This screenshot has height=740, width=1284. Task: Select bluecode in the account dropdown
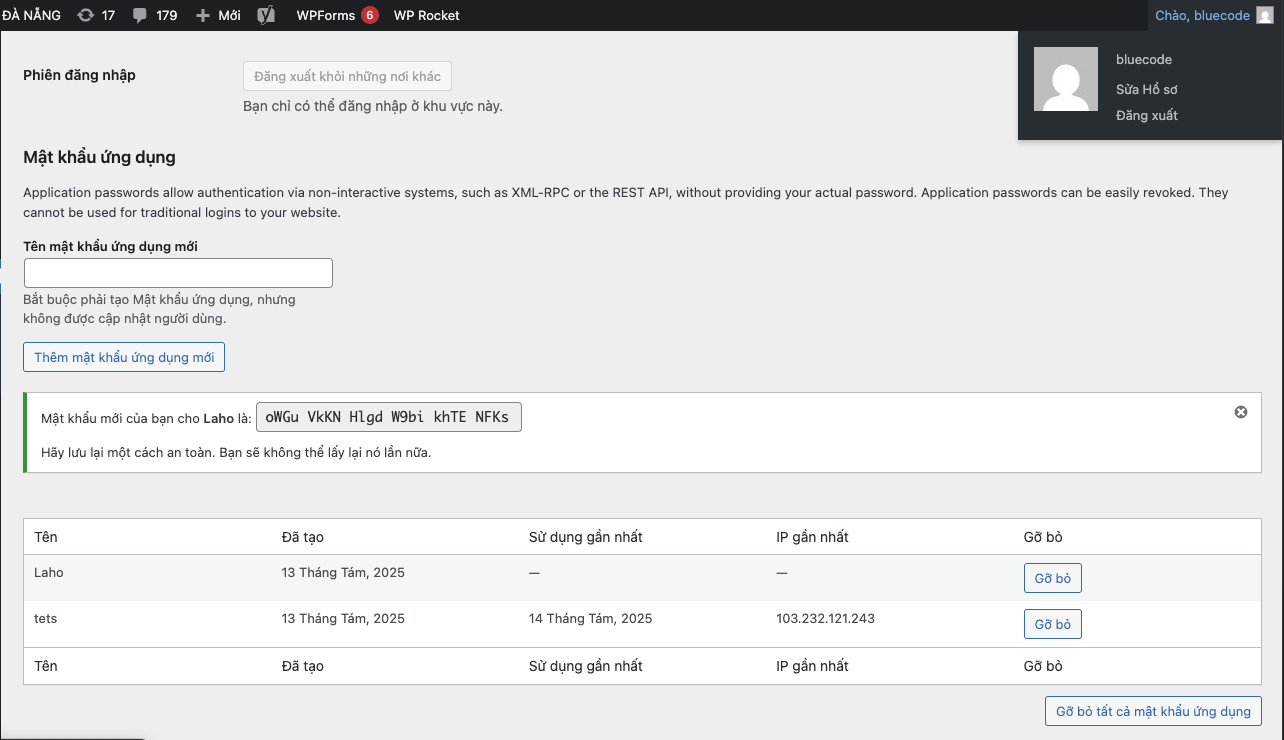click(x=1144, y=59)
